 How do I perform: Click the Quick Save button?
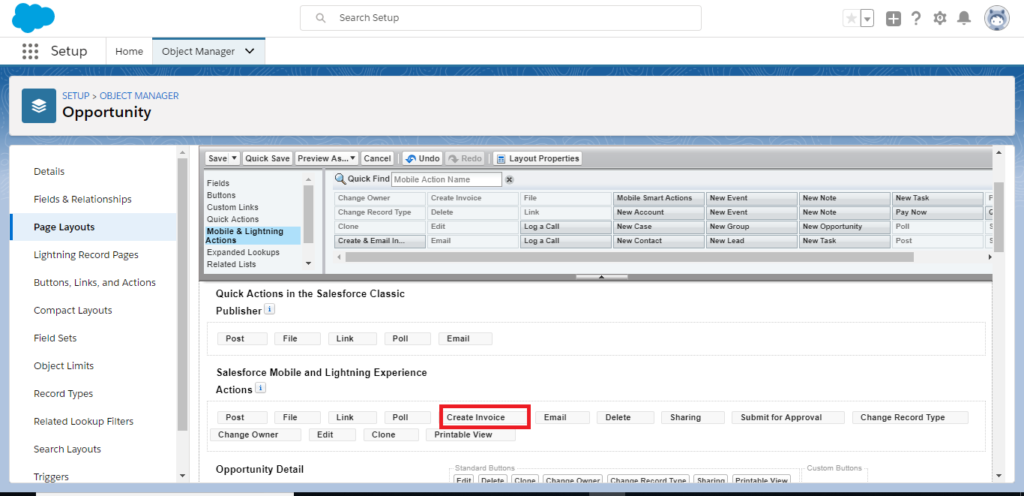coord(268,158)
